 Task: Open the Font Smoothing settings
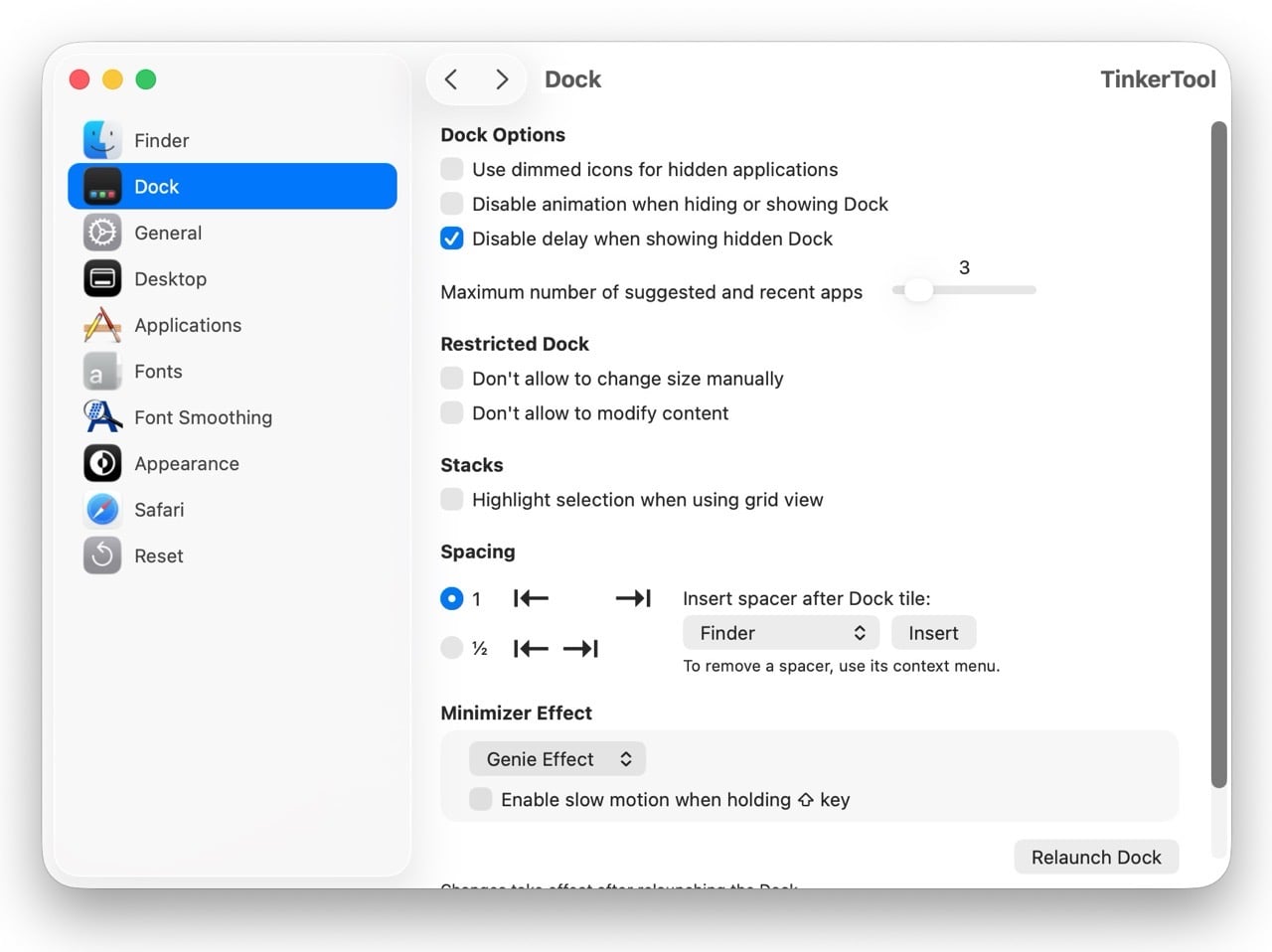[102, 417]
